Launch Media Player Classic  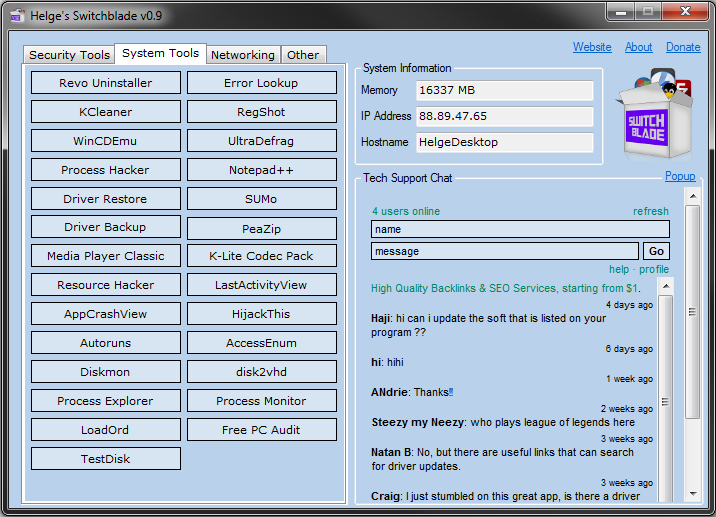click(105, 256)
